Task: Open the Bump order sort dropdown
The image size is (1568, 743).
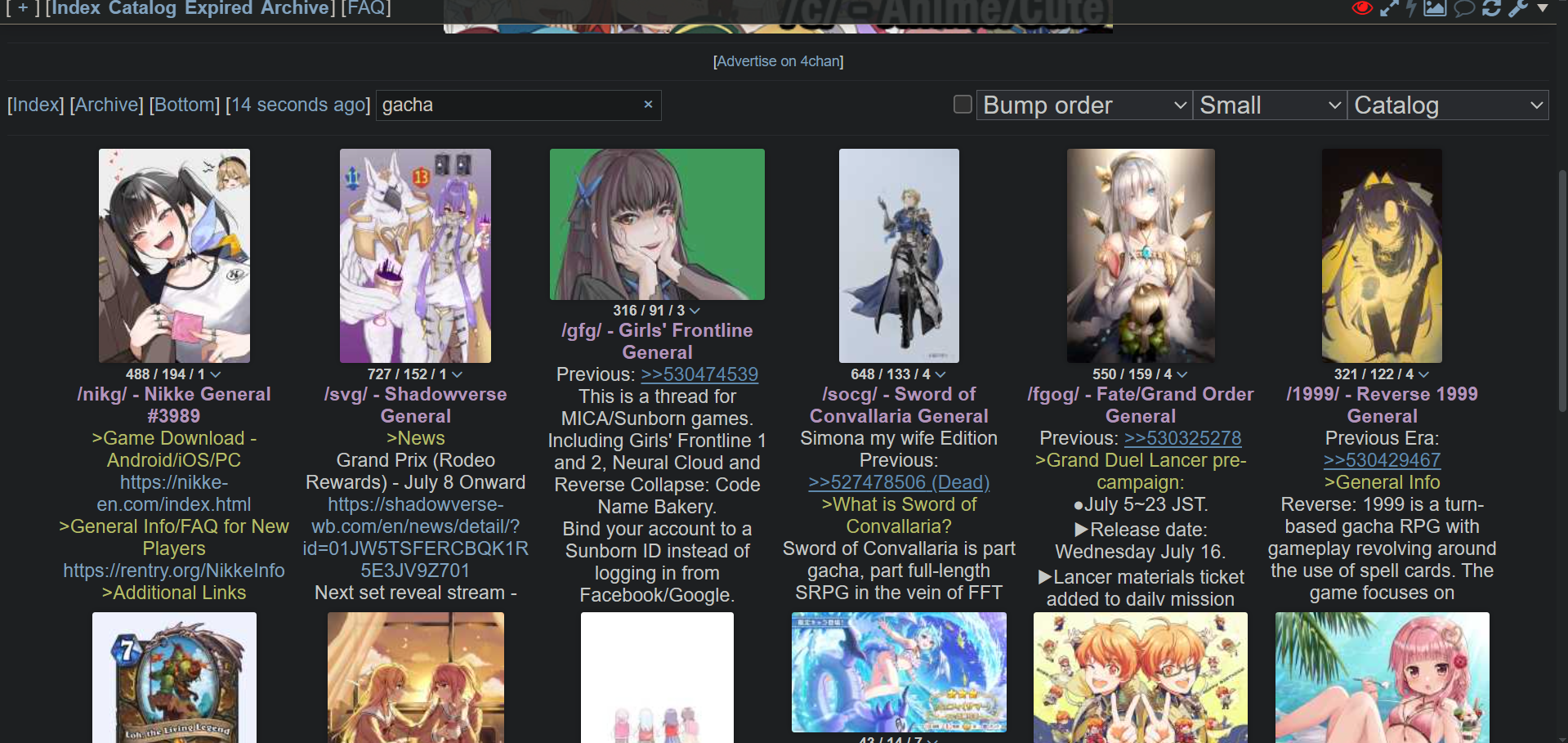Action: (1084, 105)
